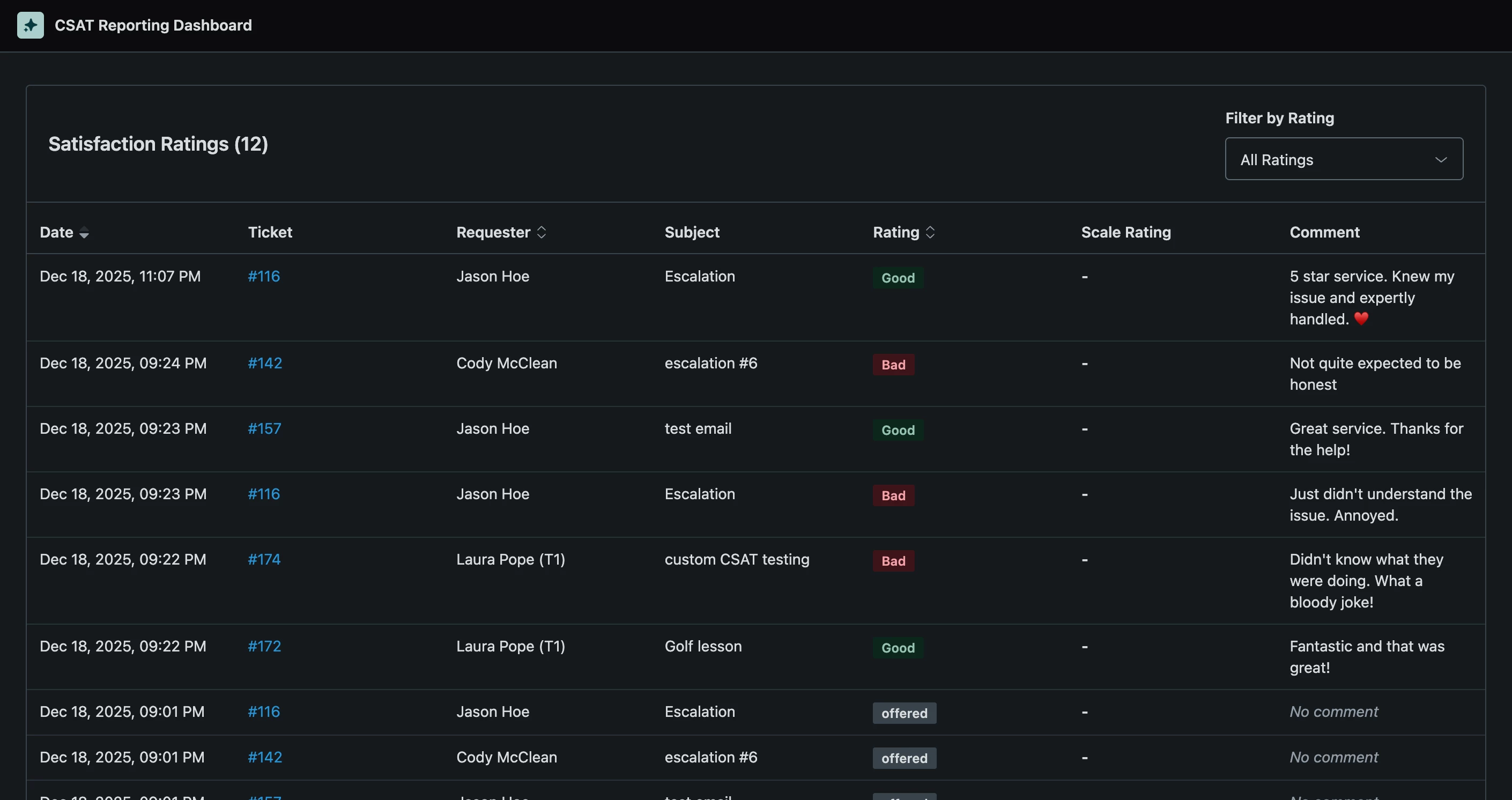Sort by Date column arrow icon
This screenshot has width=1512, height=800.
(84, 233)
